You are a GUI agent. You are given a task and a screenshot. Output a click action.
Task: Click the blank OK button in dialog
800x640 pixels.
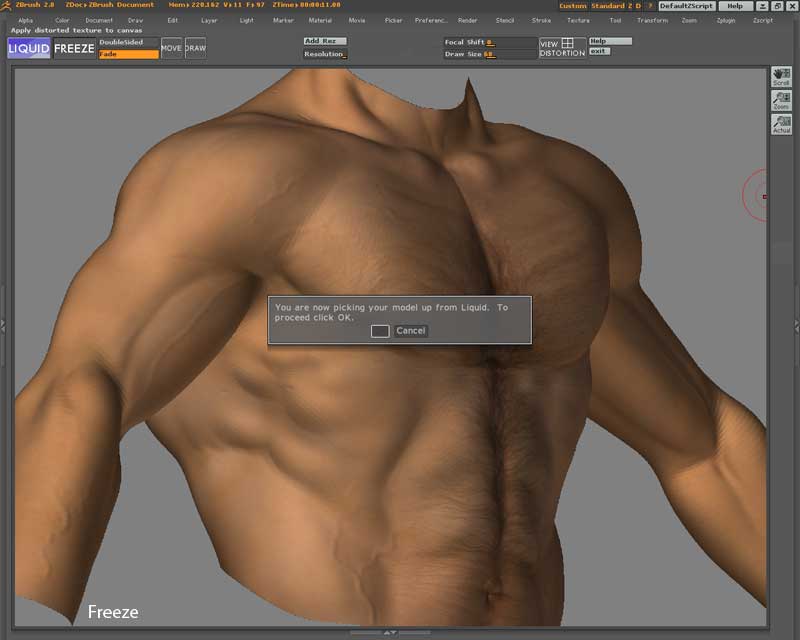tap(380, 331)
